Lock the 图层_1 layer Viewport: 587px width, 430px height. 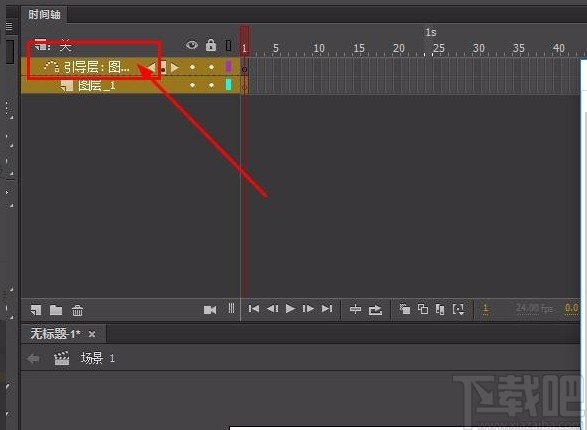coord(212,85)
